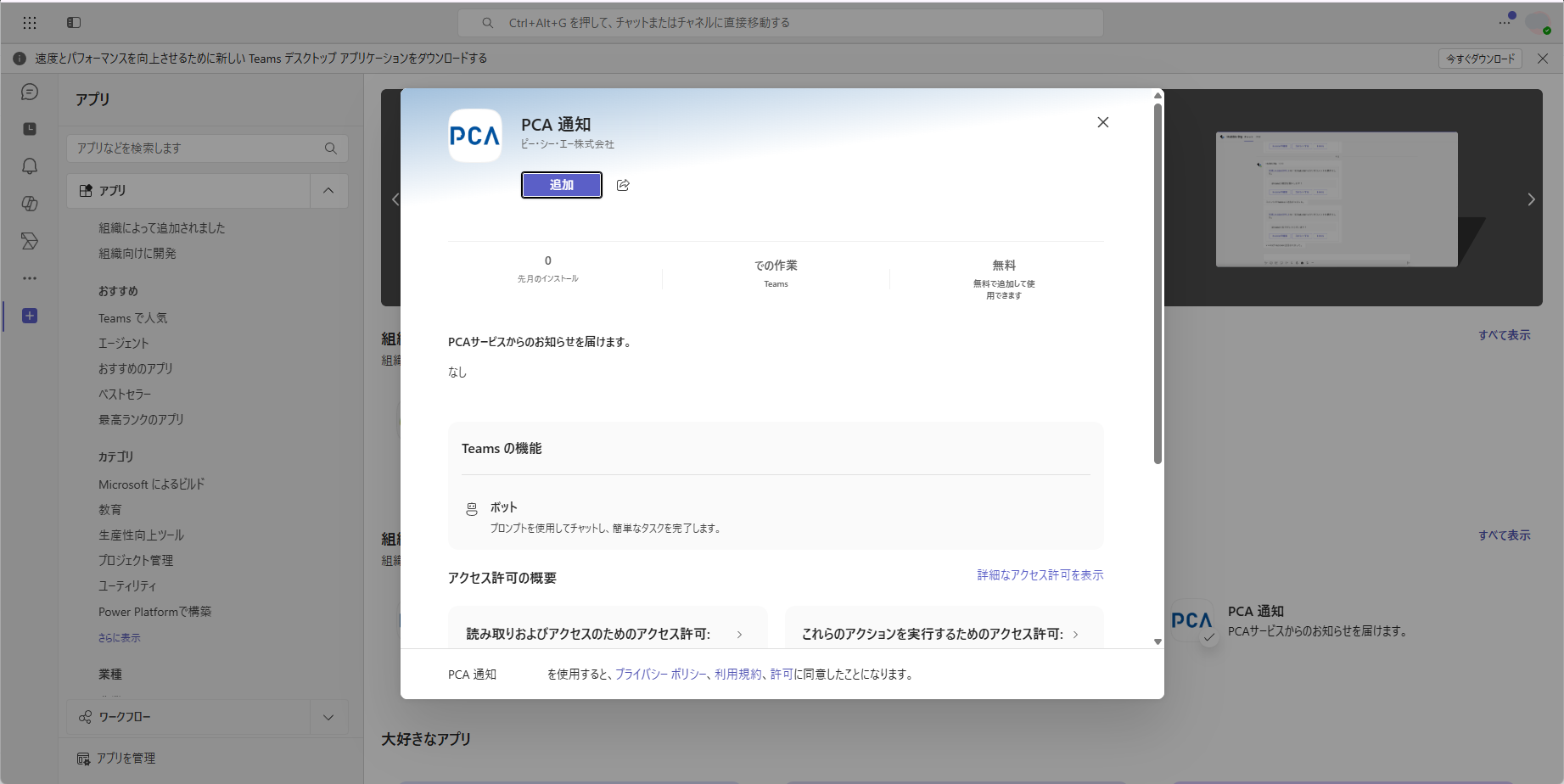Open プライバシー ポリシー link

[661, 675]
